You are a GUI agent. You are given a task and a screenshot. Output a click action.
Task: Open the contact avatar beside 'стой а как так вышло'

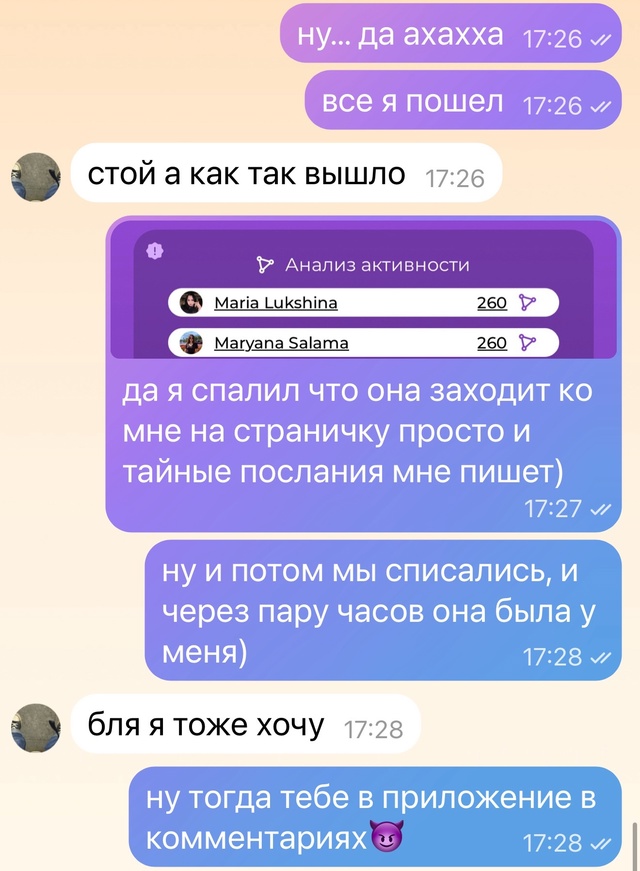coord(36,177)
